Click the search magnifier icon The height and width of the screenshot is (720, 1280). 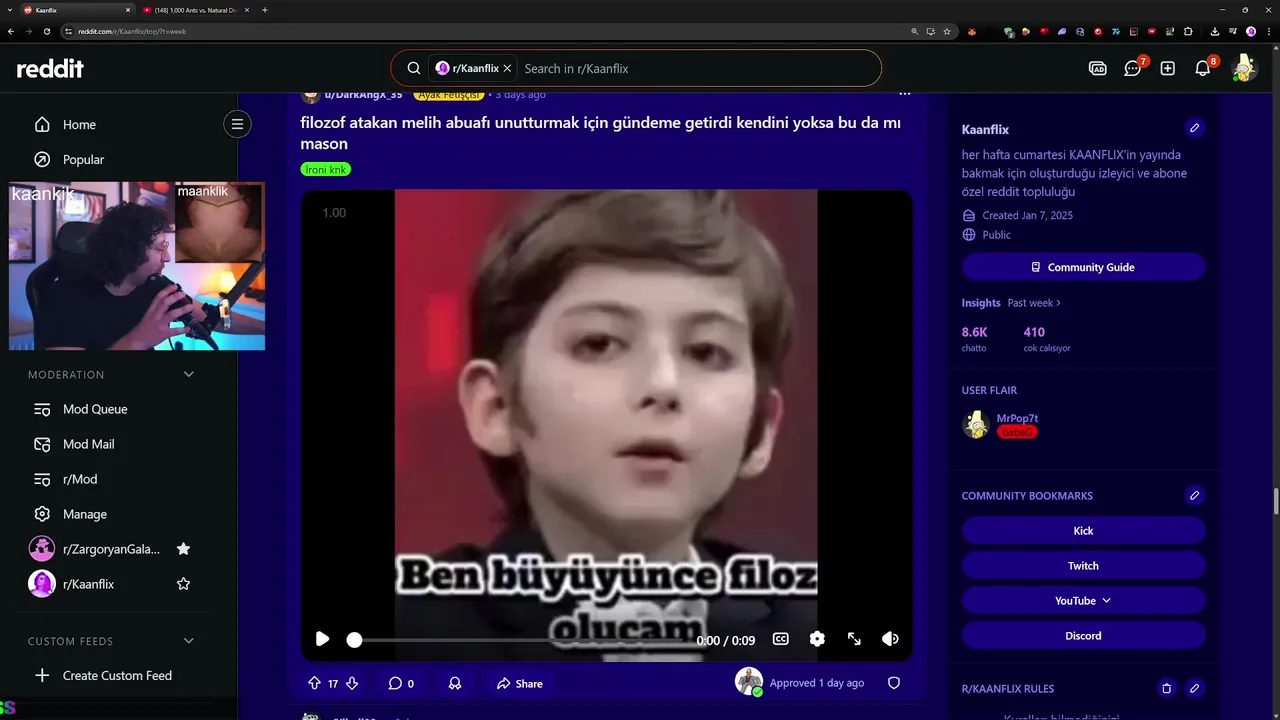coord(413,68)
